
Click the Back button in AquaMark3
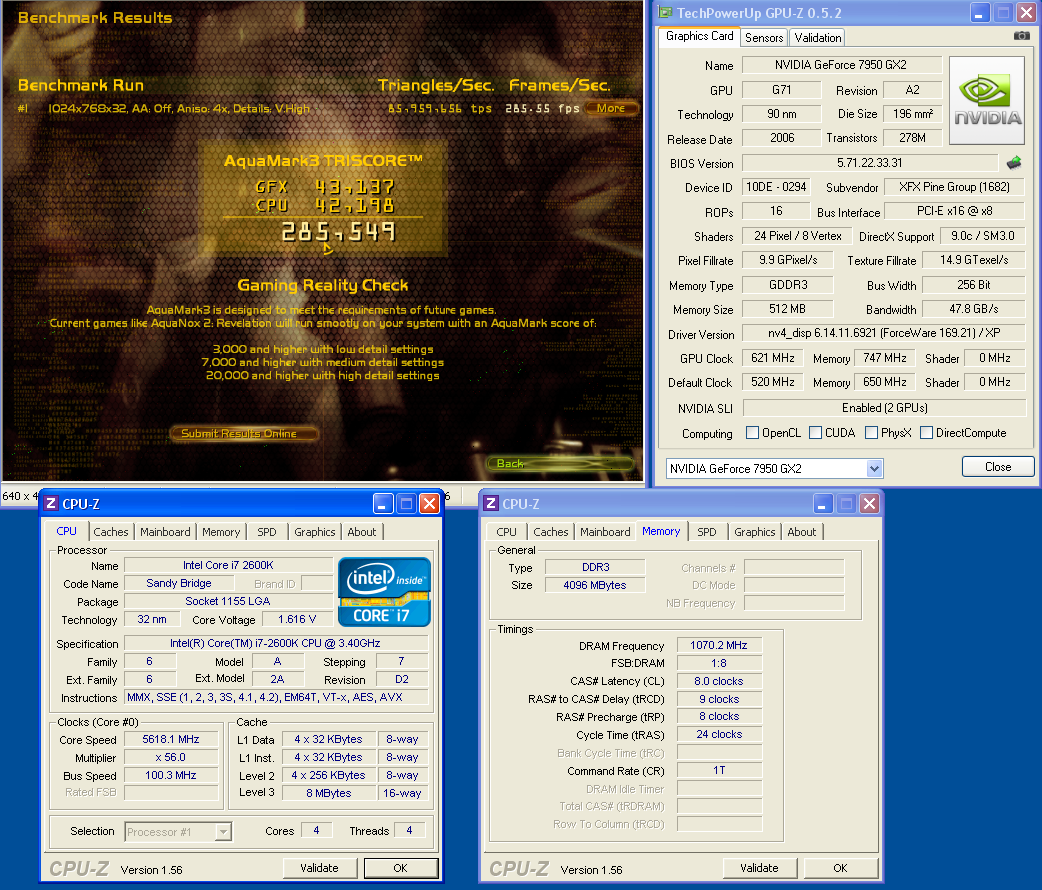(x=560, y=463)
